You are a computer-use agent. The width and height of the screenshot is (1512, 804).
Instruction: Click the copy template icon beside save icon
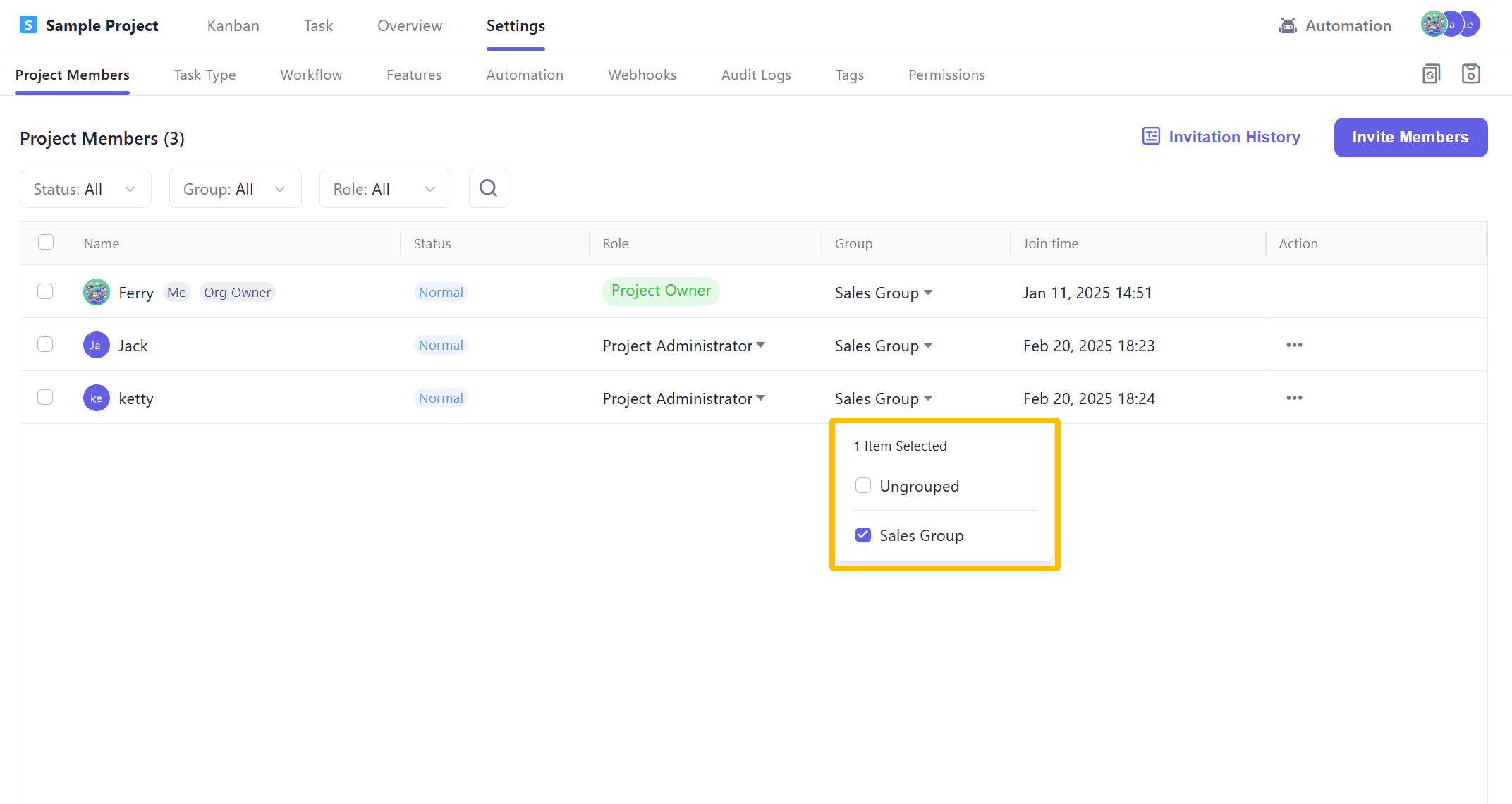(1431, 74)
